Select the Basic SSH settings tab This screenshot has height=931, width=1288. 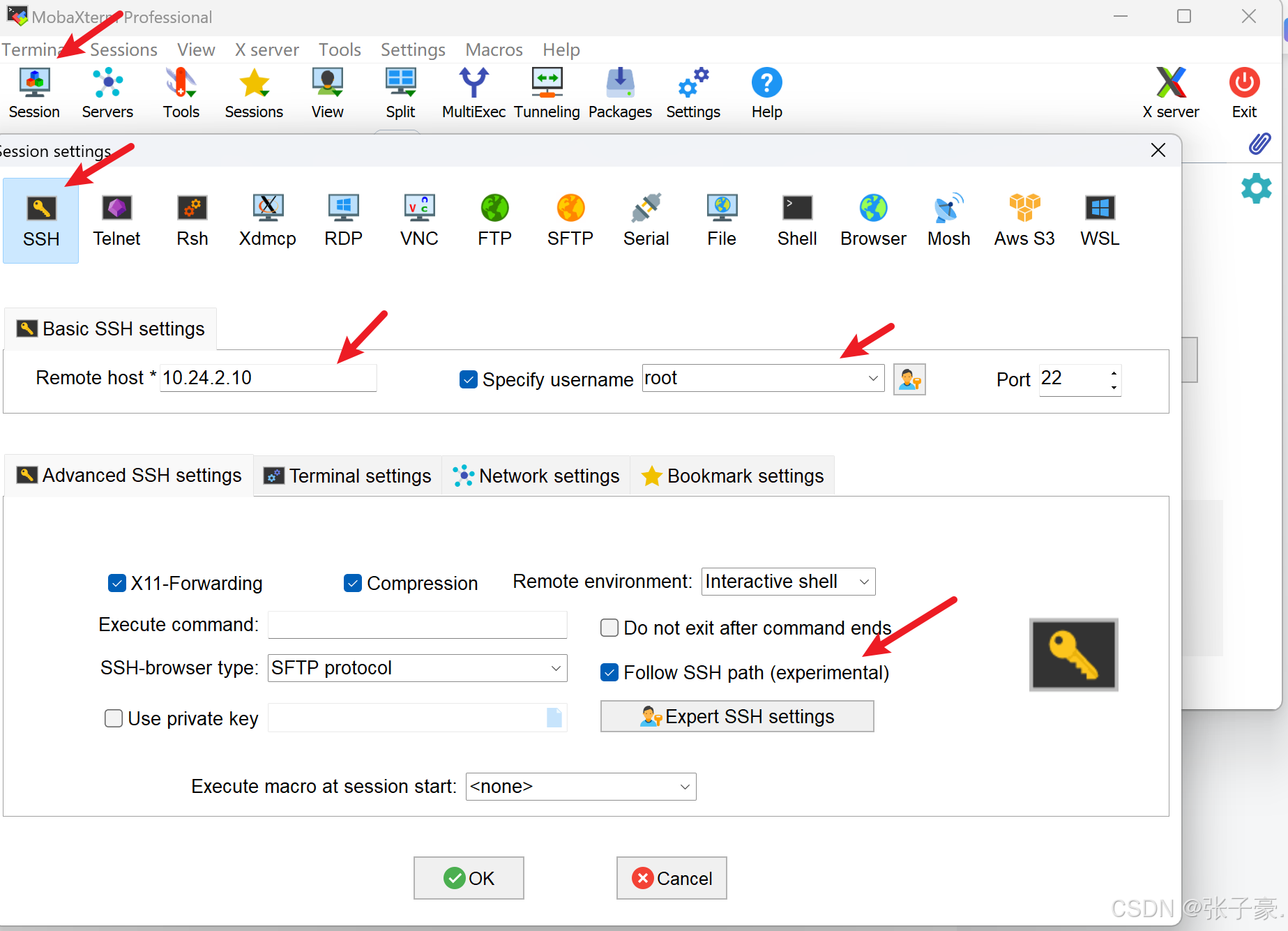click(111, 329)
